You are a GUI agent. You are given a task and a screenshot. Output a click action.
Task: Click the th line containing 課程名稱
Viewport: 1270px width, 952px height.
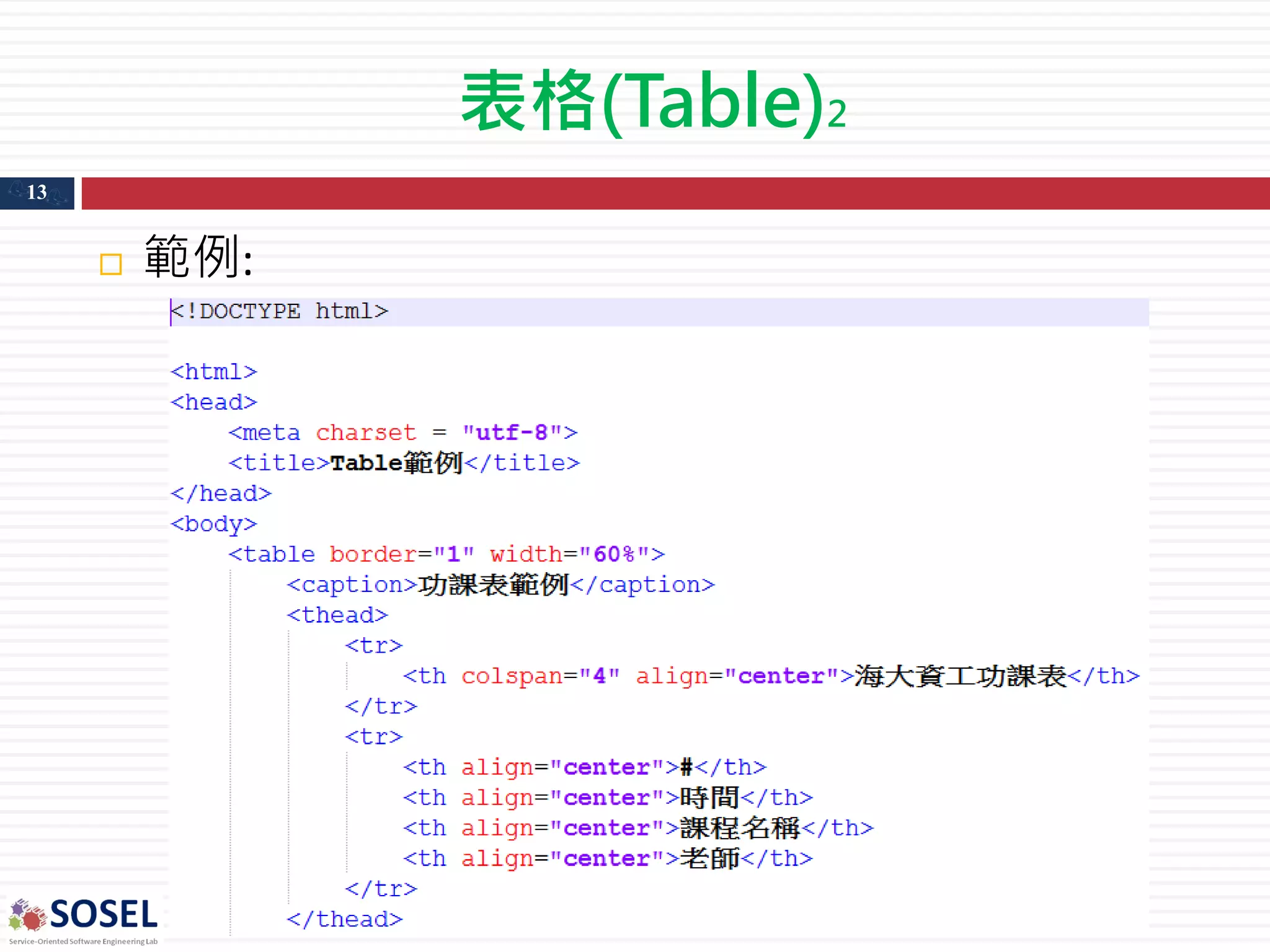(638, 828)
